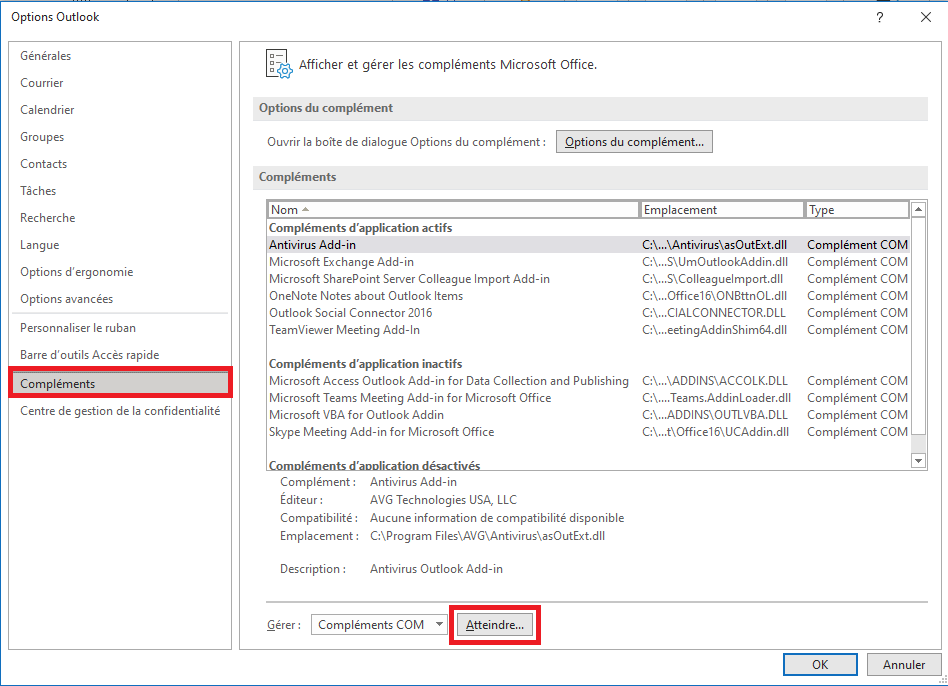Sort add-ins by Type column header
The height and width of the screenshot is (686, 948).
(x=857, y=210)
